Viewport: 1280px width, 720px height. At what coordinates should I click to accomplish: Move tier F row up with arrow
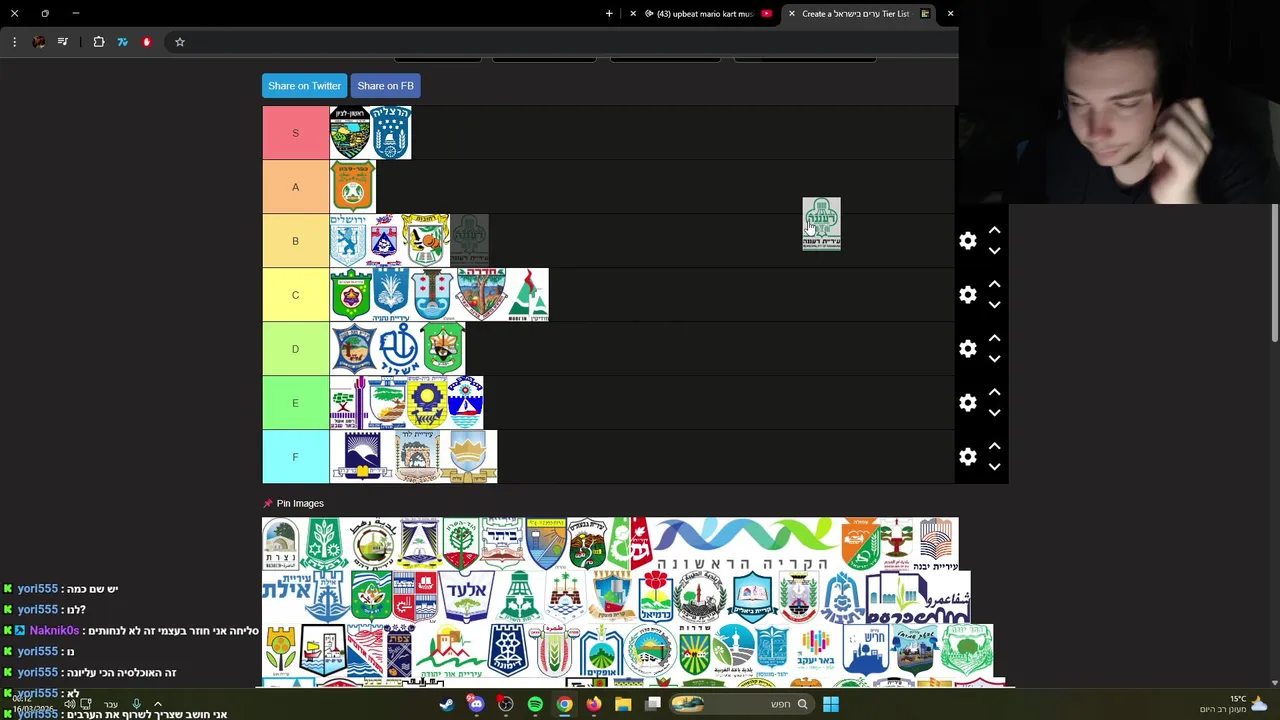tap(994, 446)
